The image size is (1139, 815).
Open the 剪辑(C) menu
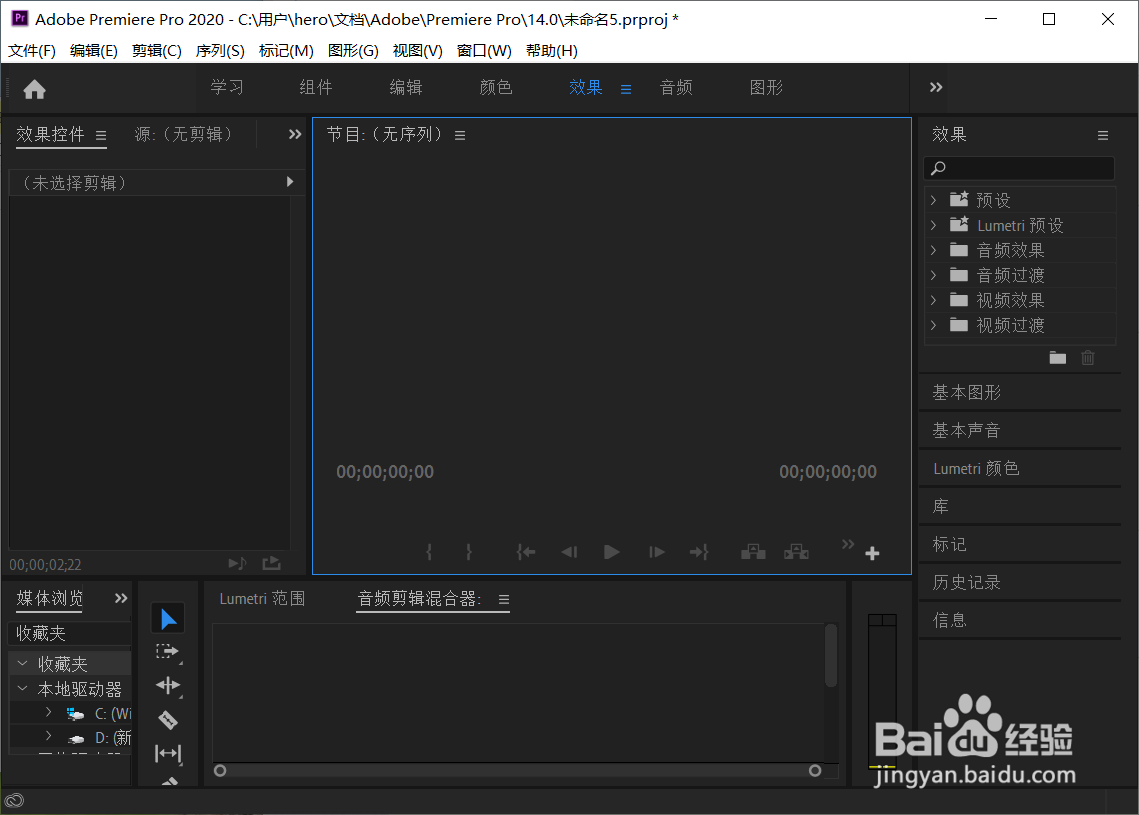156,51
